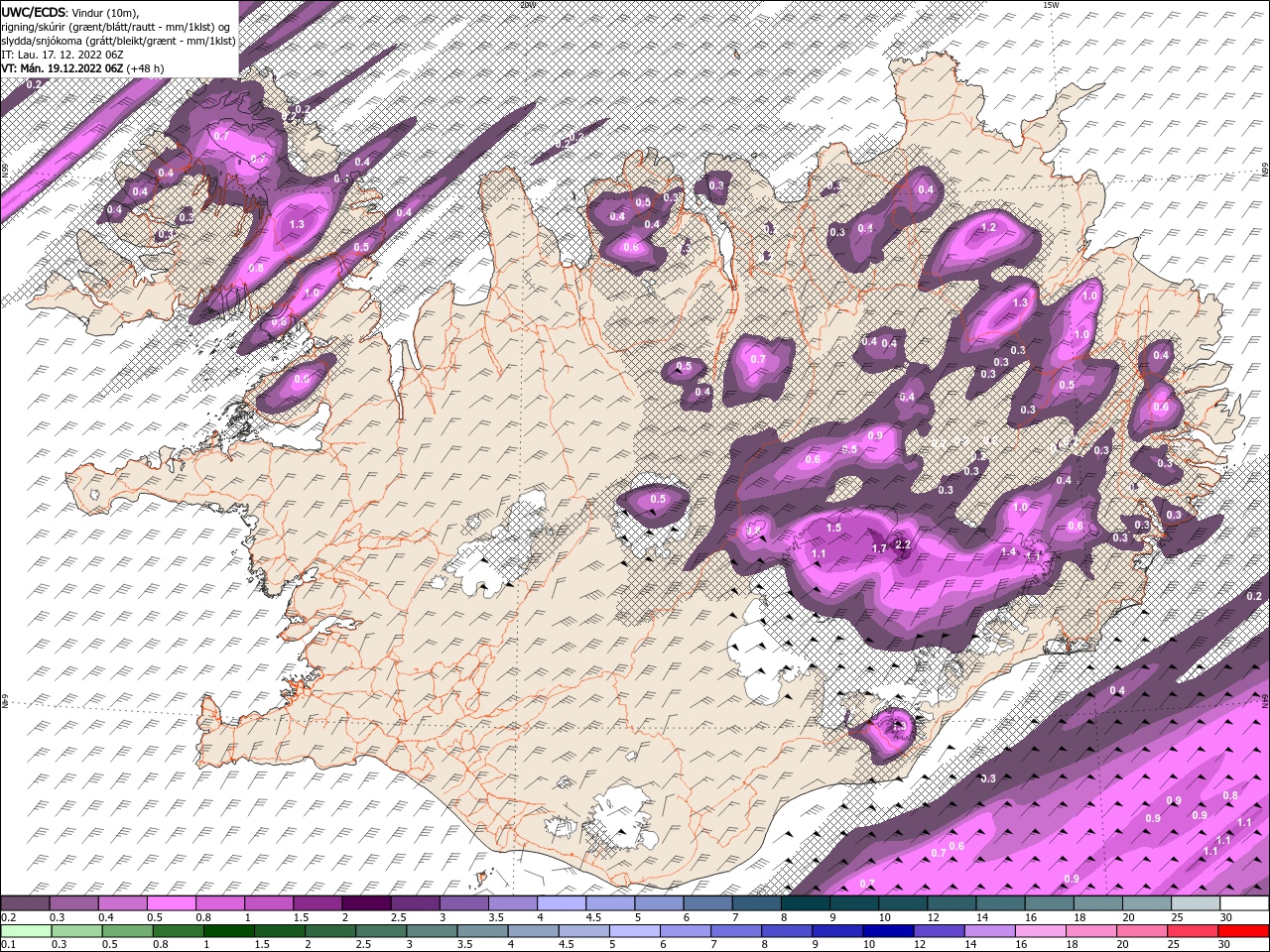Click the lavender 4–4.5 swatch on snow scale

tap(562, 903)
